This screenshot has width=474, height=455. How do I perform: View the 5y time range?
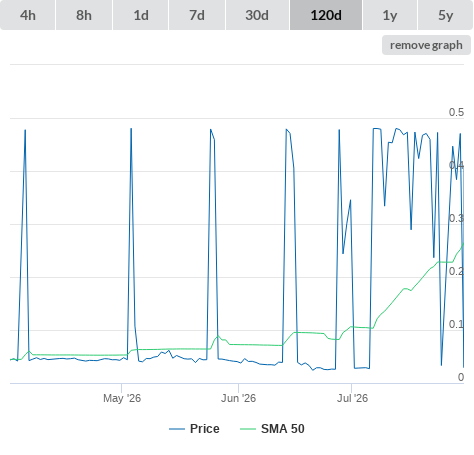click(x=446, y=15)
